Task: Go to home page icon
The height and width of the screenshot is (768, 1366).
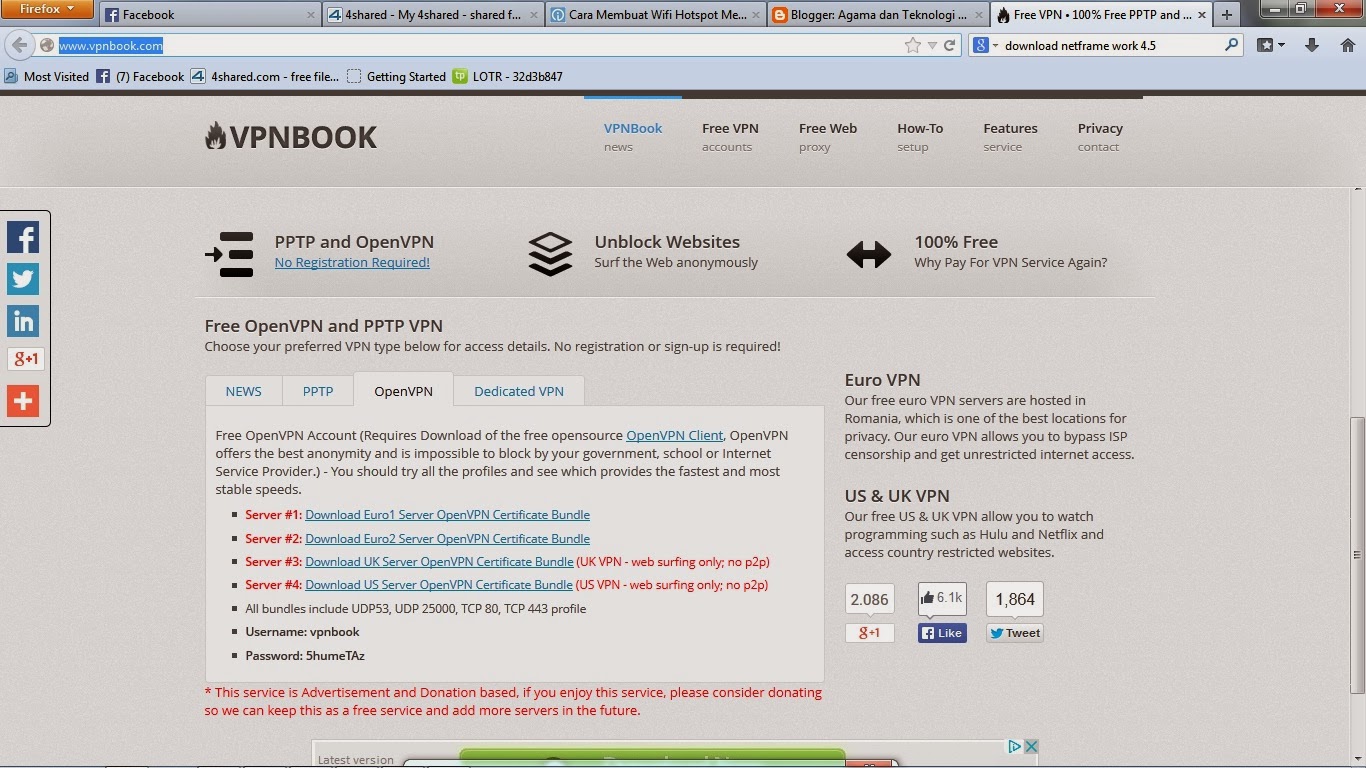Action: pos(1346,45)
